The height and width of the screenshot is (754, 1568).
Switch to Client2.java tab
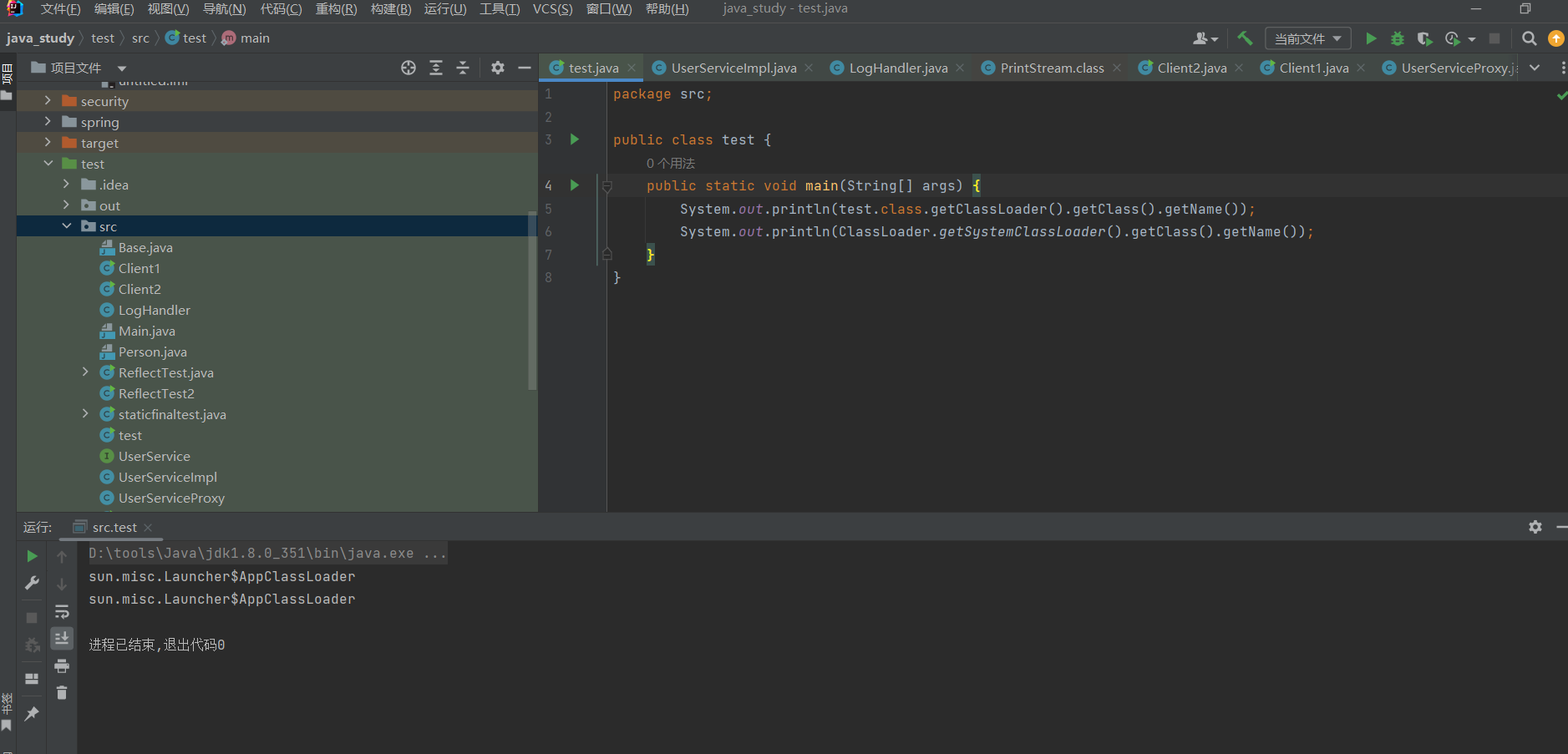[x=1192, y=68]
